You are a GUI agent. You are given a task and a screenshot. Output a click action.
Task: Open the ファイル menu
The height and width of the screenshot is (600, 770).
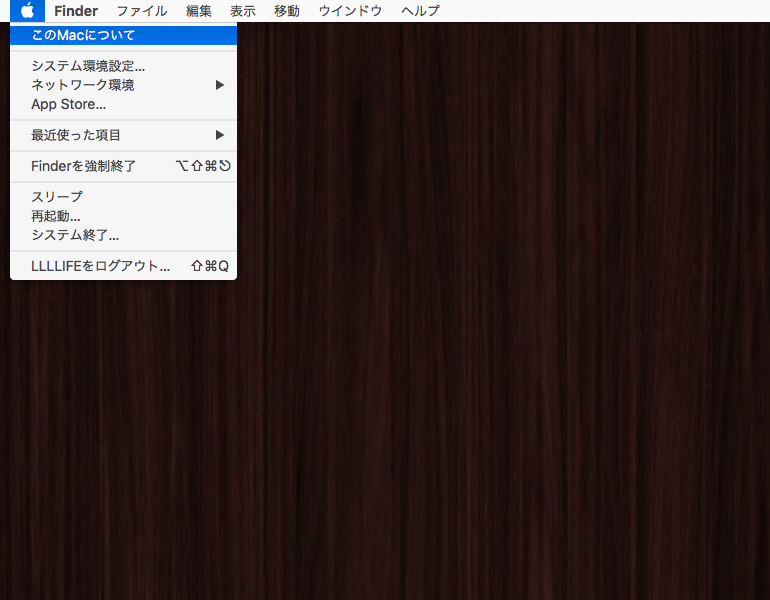tap(141, 11)
